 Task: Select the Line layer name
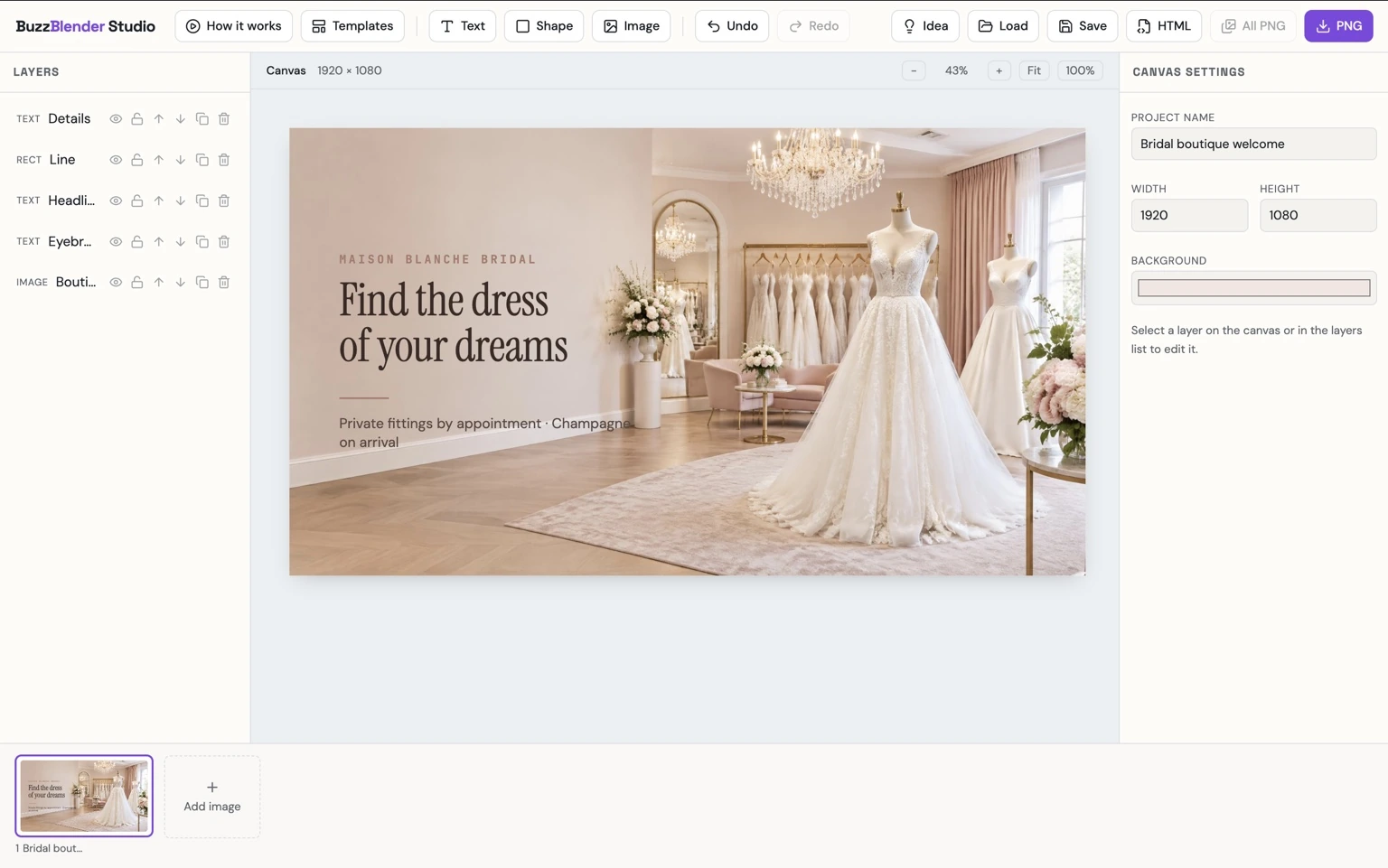(62, 160)
